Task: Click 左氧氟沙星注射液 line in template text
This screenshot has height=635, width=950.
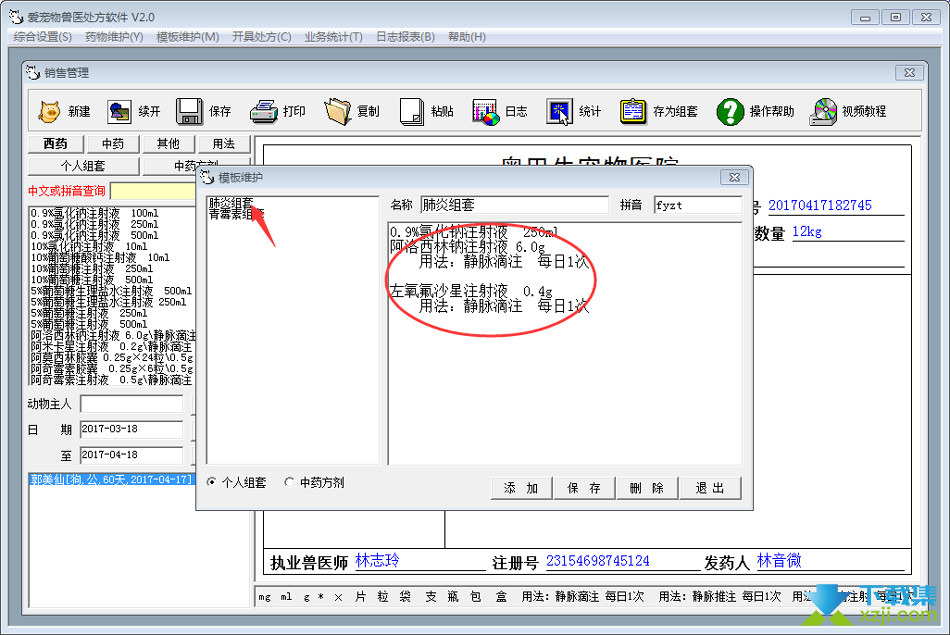Action: tap(471, 291)
